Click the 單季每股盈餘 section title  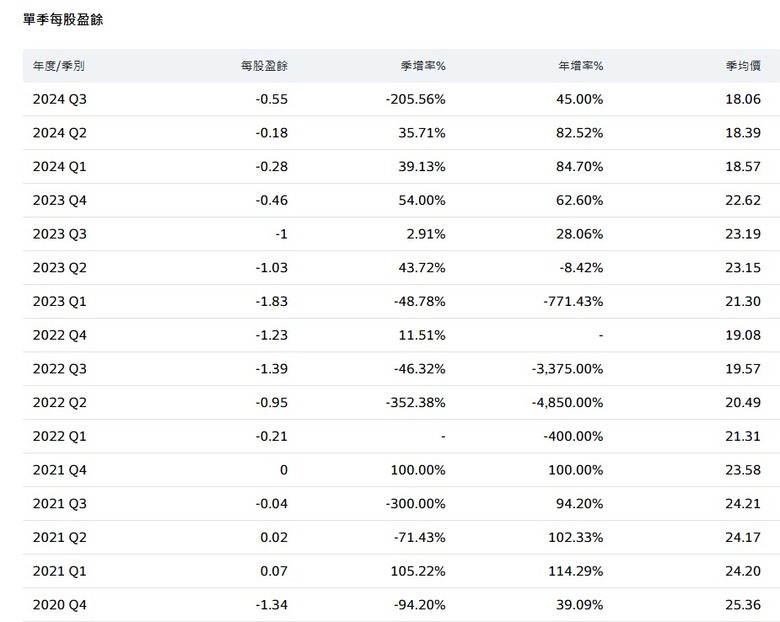(63, 19)
